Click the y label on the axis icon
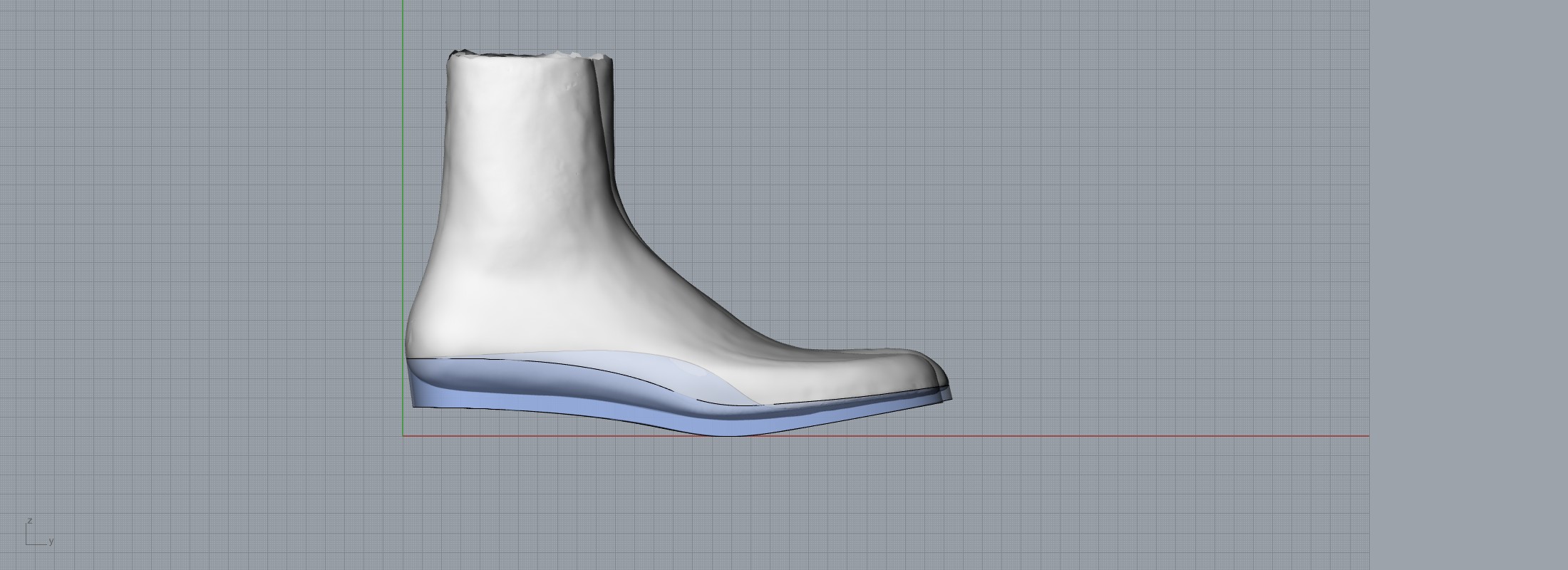 tap(51, 541)
